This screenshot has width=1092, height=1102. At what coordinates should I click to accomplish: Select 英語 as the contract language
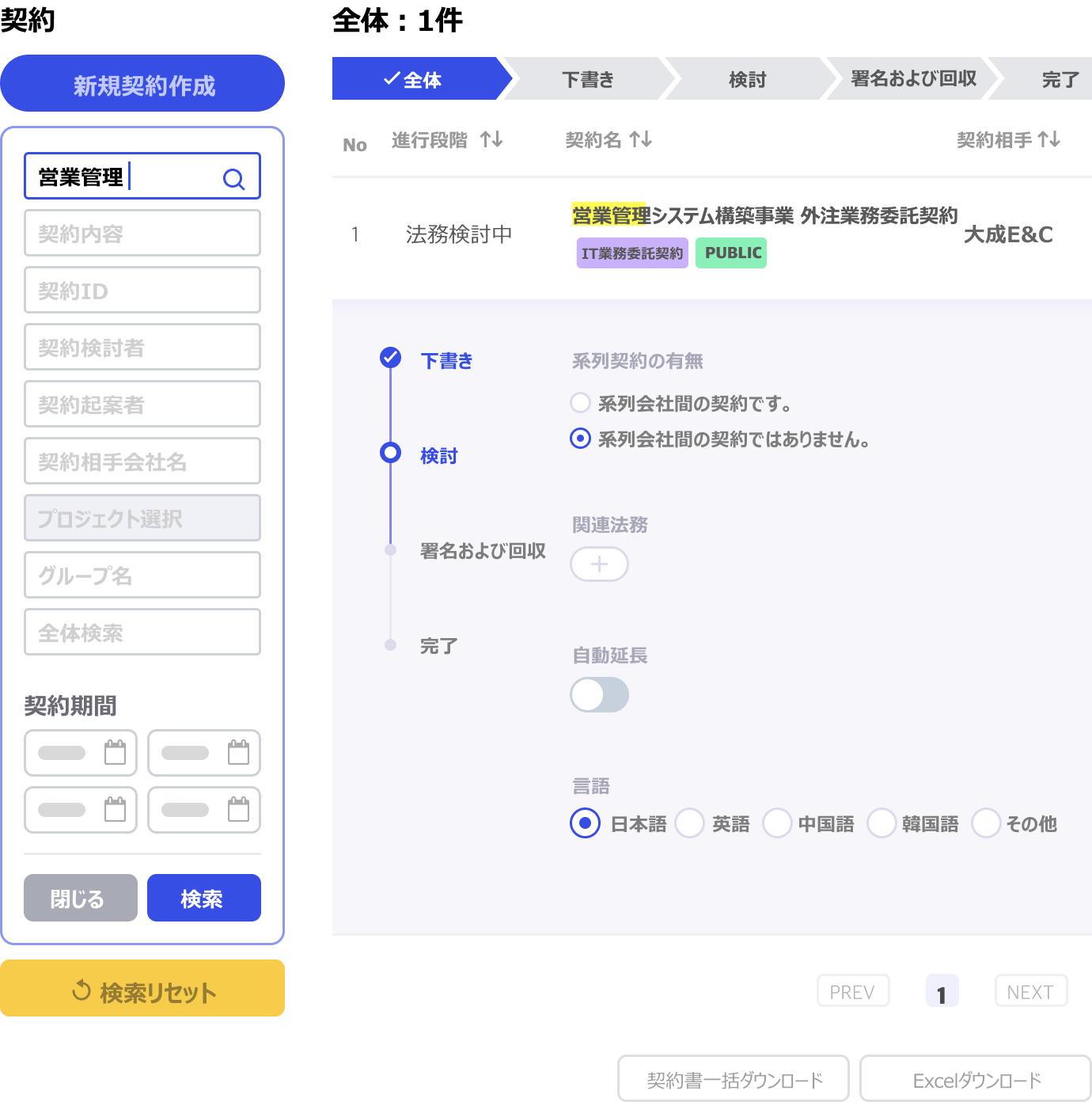pyautogui.click(x=689, y=823)
